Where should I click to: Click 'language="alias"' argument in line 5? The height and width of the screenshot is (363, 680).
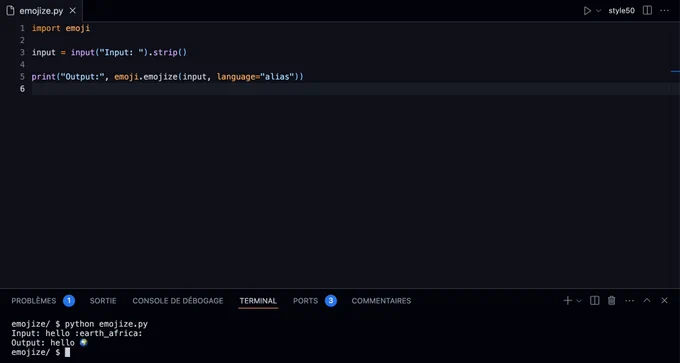click(x=255, y=77)
